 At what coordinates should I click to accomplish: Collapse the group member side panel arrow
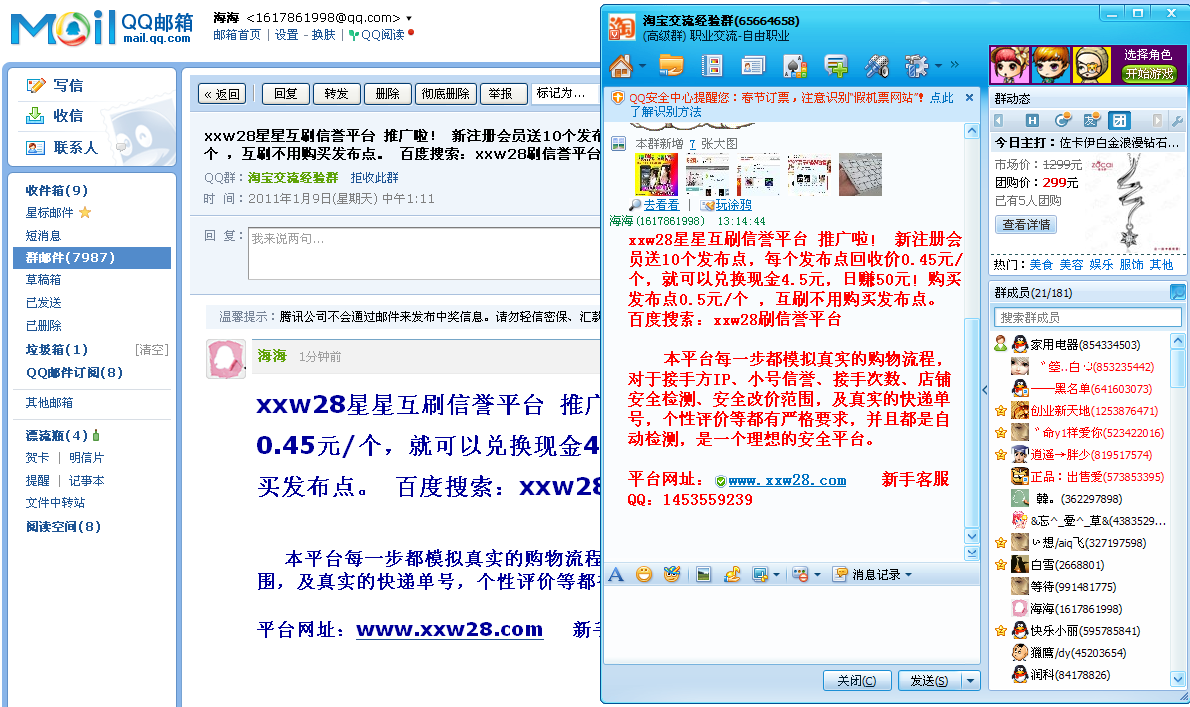[984, 390]
